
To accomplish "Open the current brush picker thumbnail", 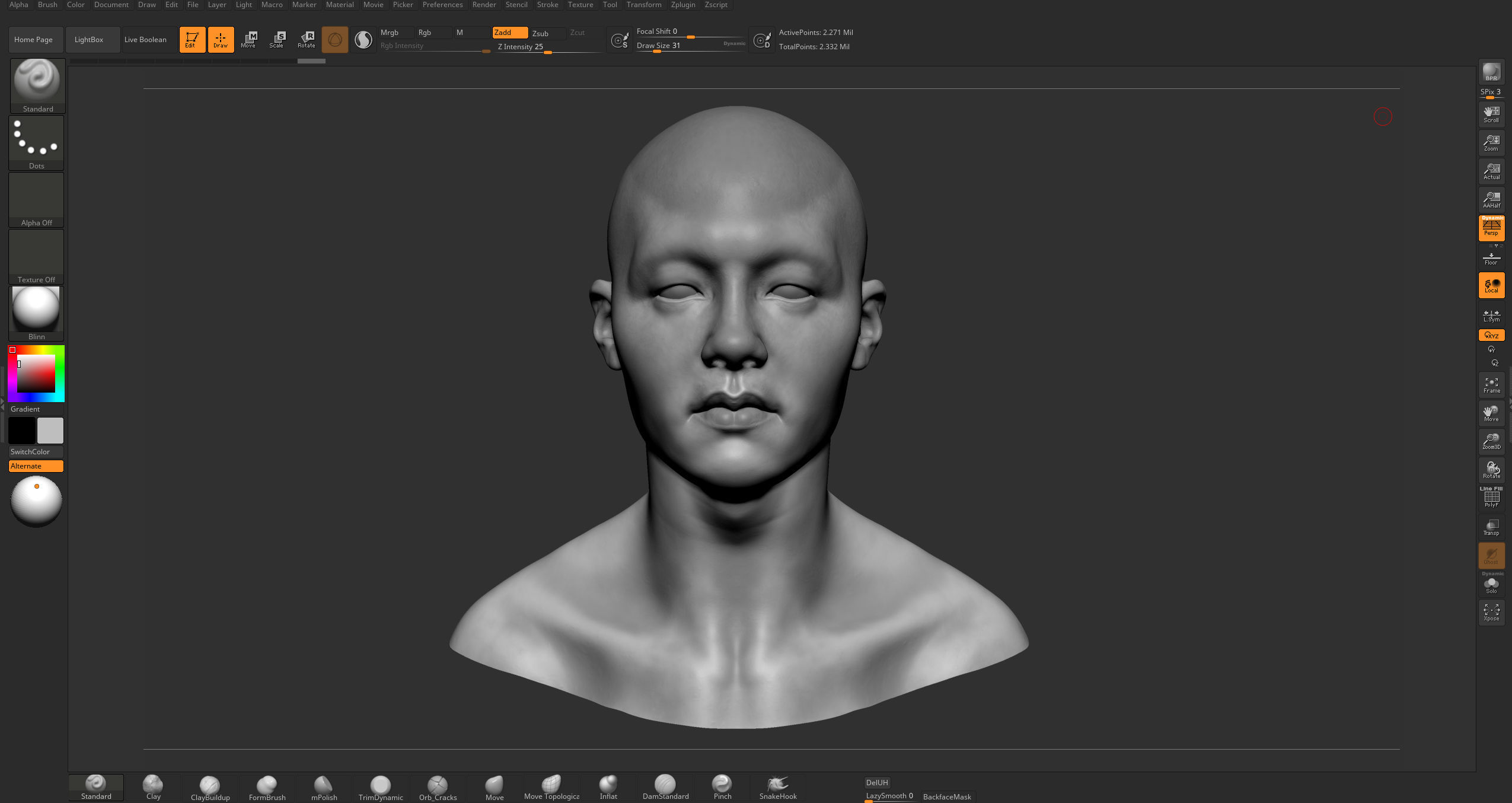I will 37,85.
